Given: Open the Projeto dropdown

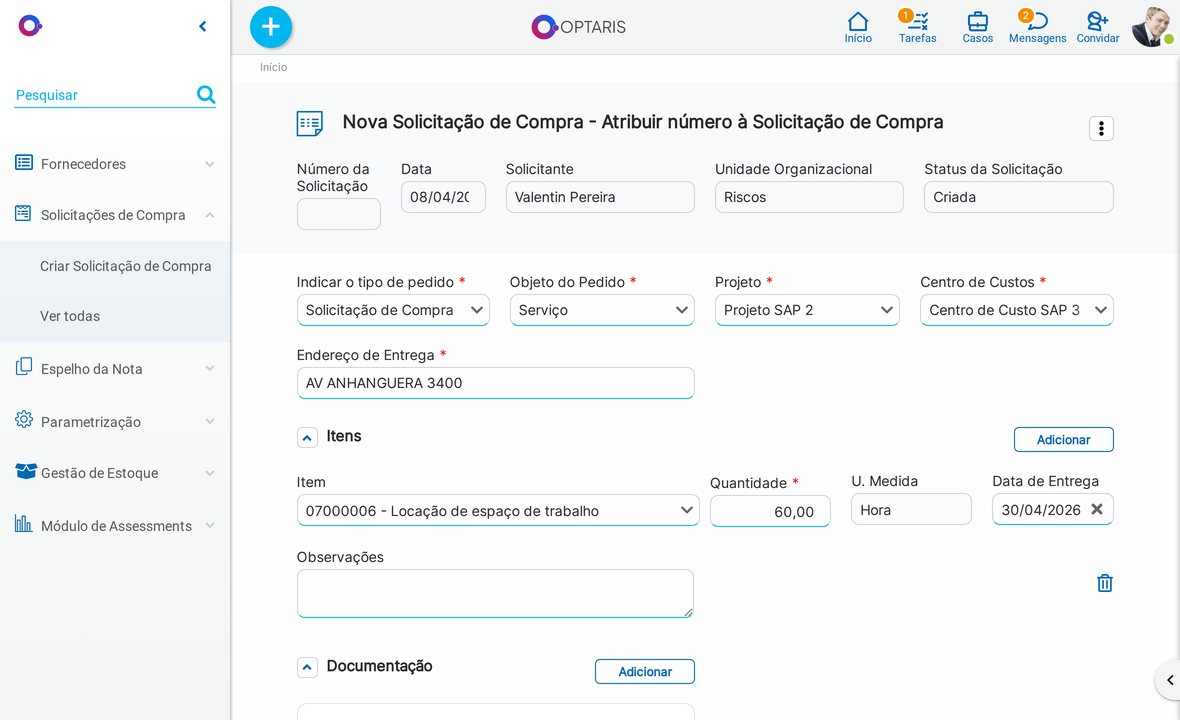Looking at the screenshot, I should pyautogui.click(x=807, y=310).
